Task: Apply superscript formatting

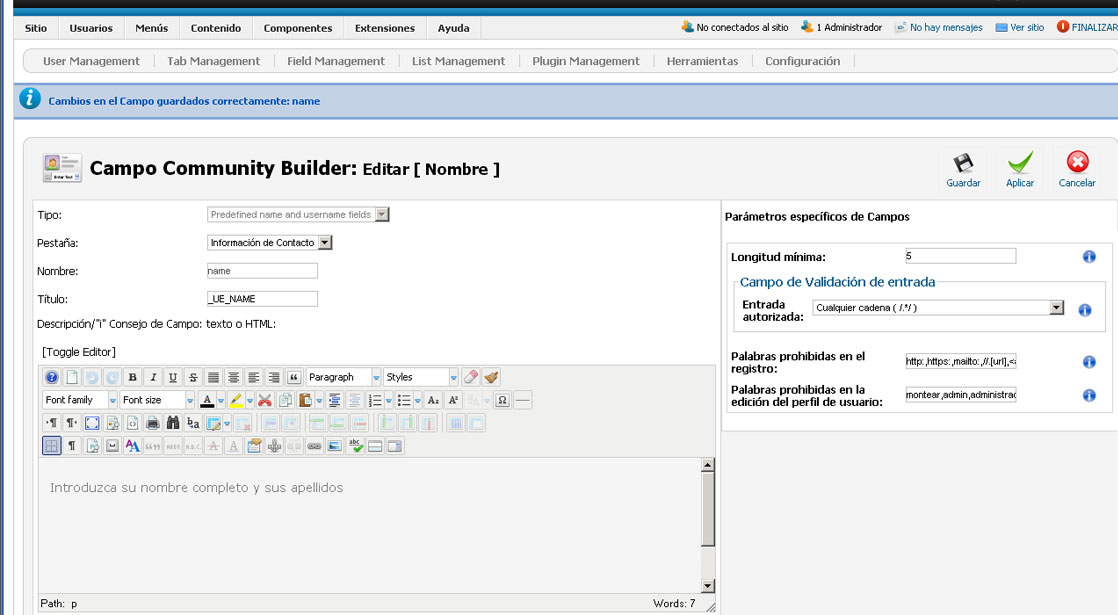Action: 453,400
